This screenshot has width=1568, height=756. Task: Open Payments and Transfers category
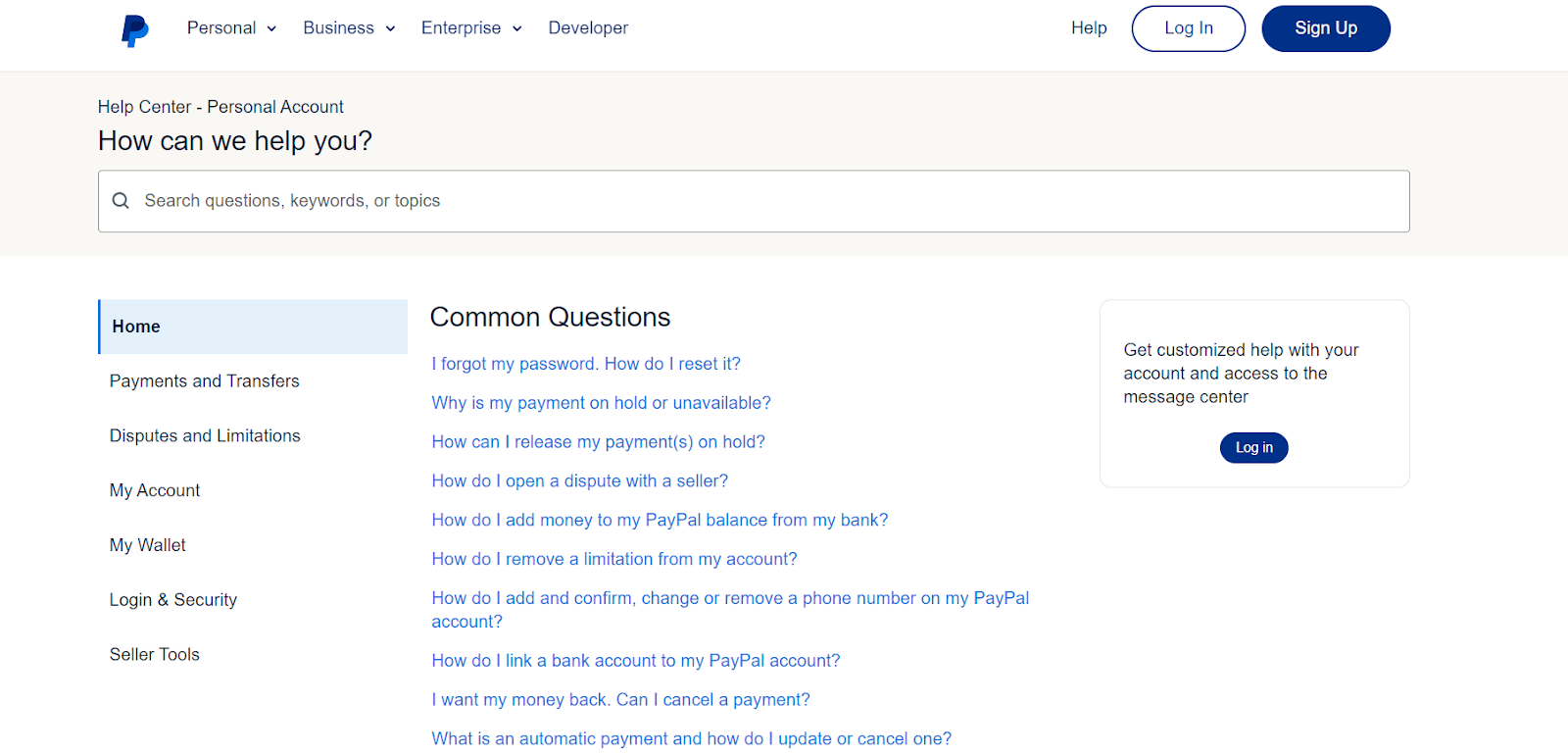[x=205, y=381]
